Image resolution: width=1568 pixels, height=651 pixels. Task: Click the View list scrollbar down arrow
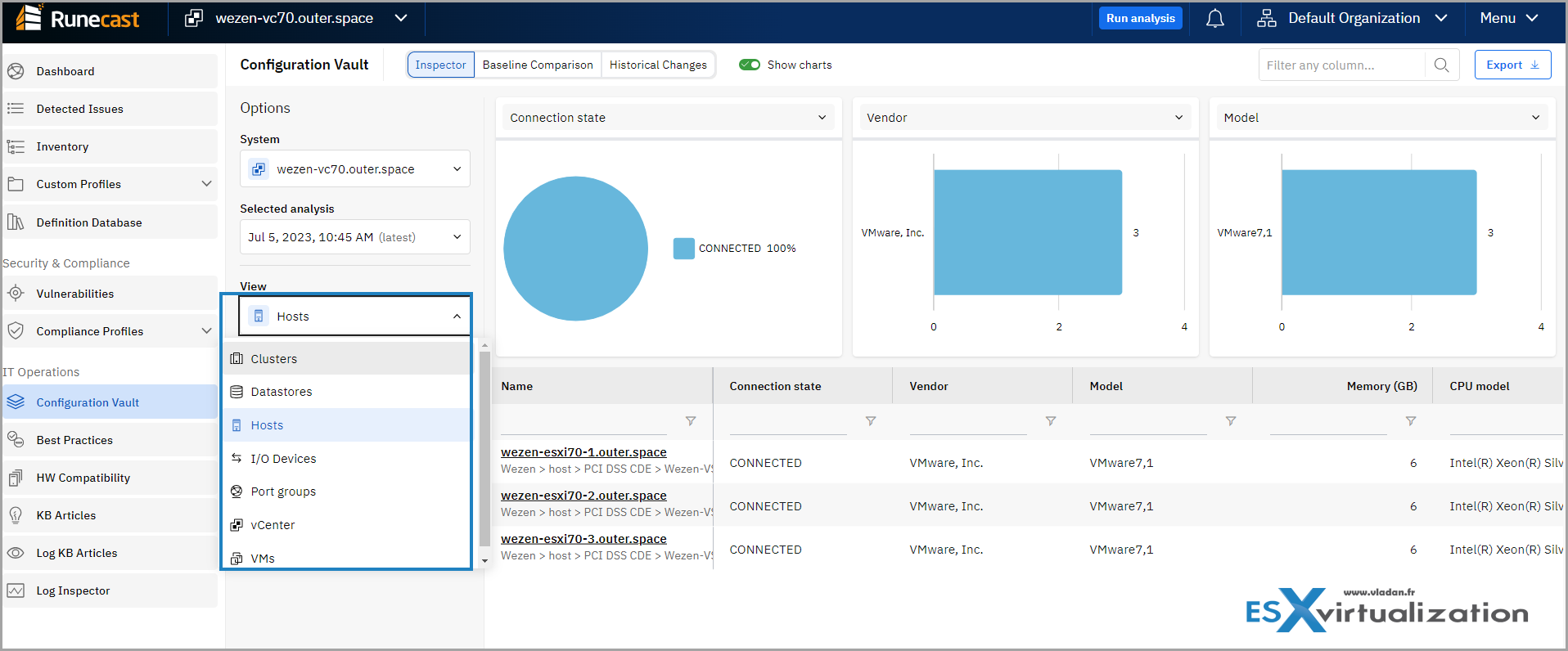(x=484, y=561)
